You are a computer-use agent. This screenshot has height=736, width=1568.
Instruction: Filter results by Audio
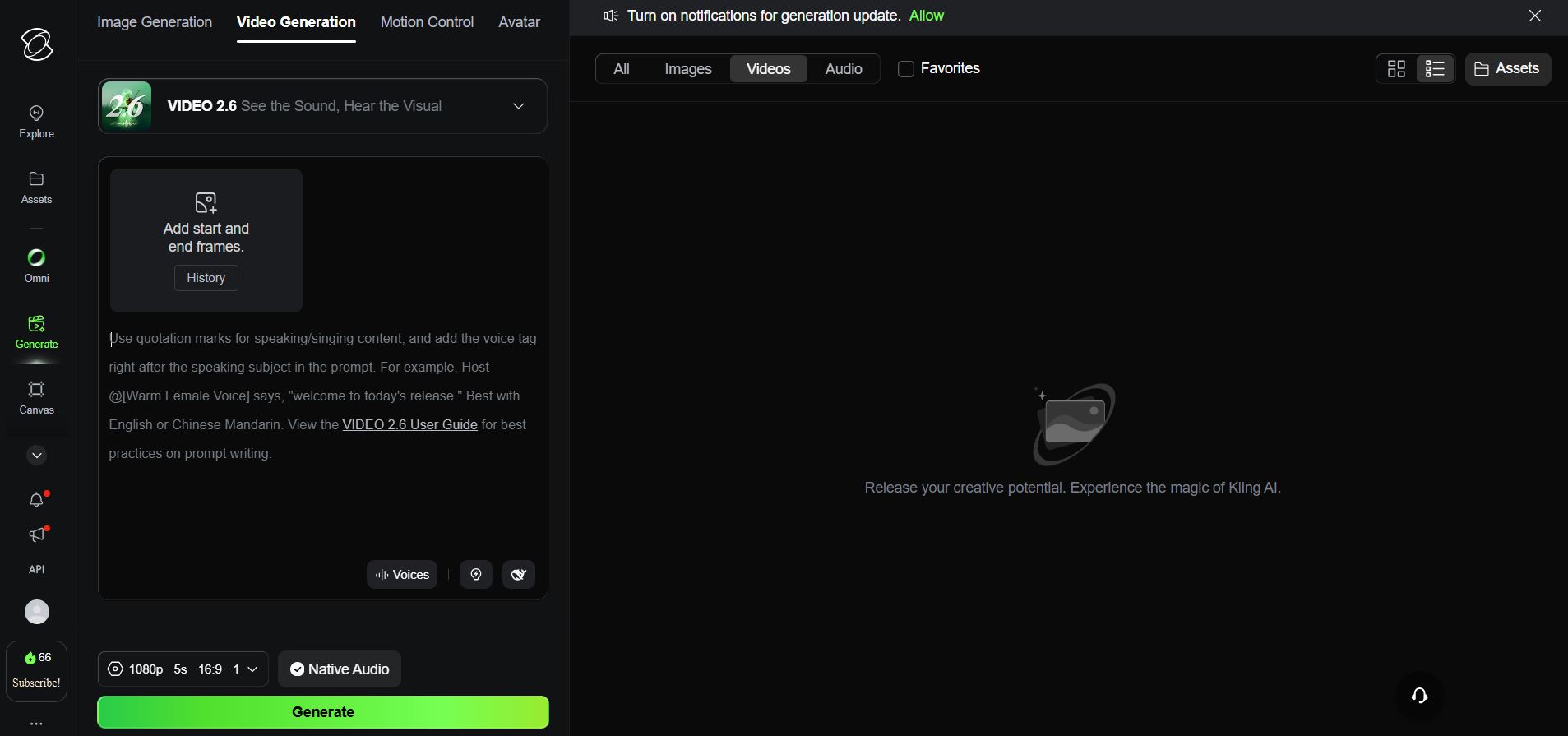(x=844, y=69)
